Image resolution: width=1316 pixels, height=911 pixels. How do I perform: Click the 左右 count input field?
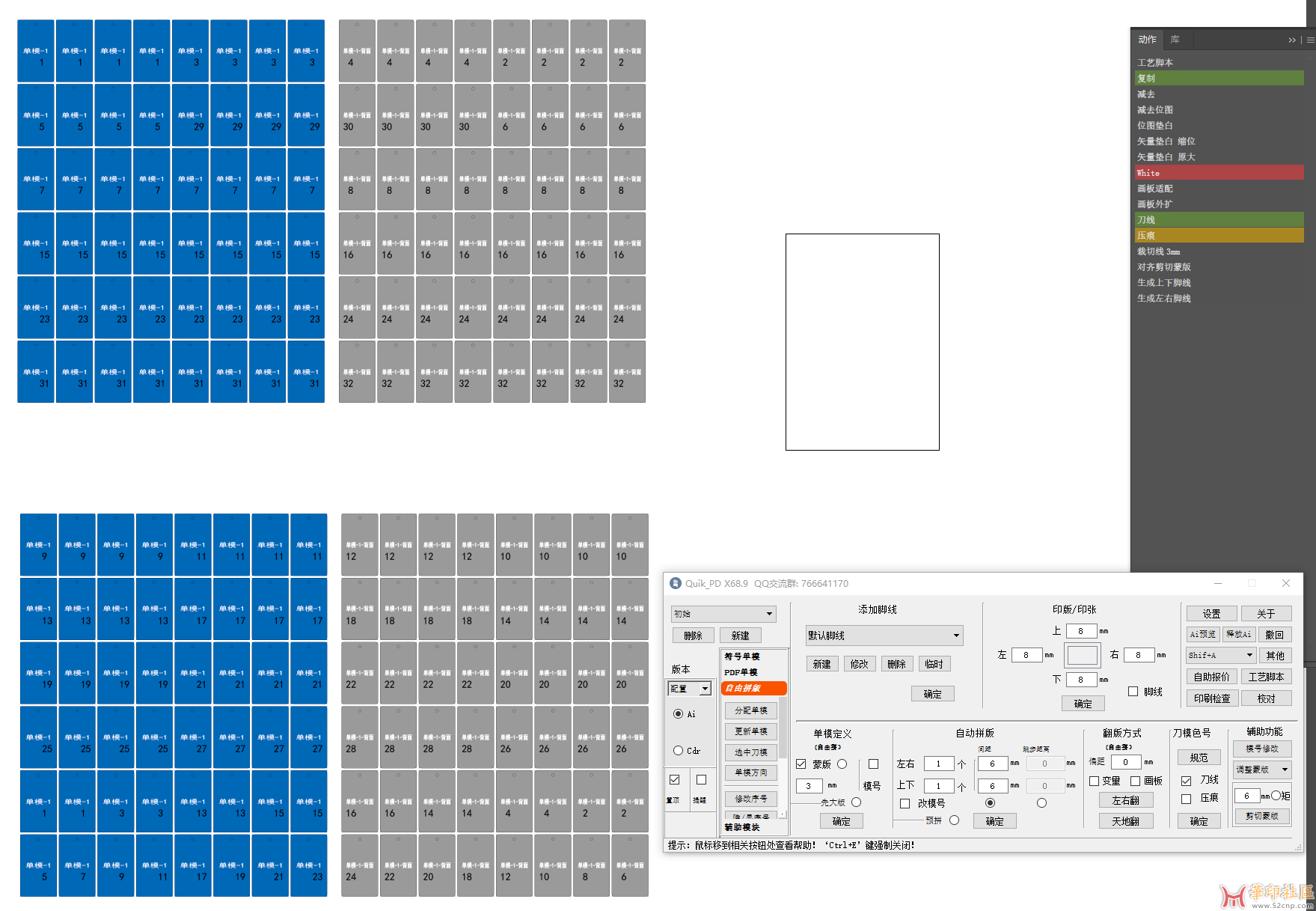click(x=938, y=764)
